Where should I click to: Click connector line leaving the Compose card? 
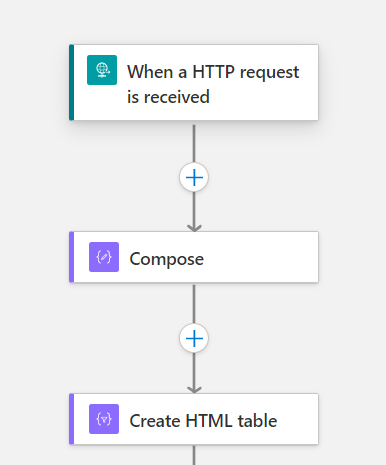[194, 304]
